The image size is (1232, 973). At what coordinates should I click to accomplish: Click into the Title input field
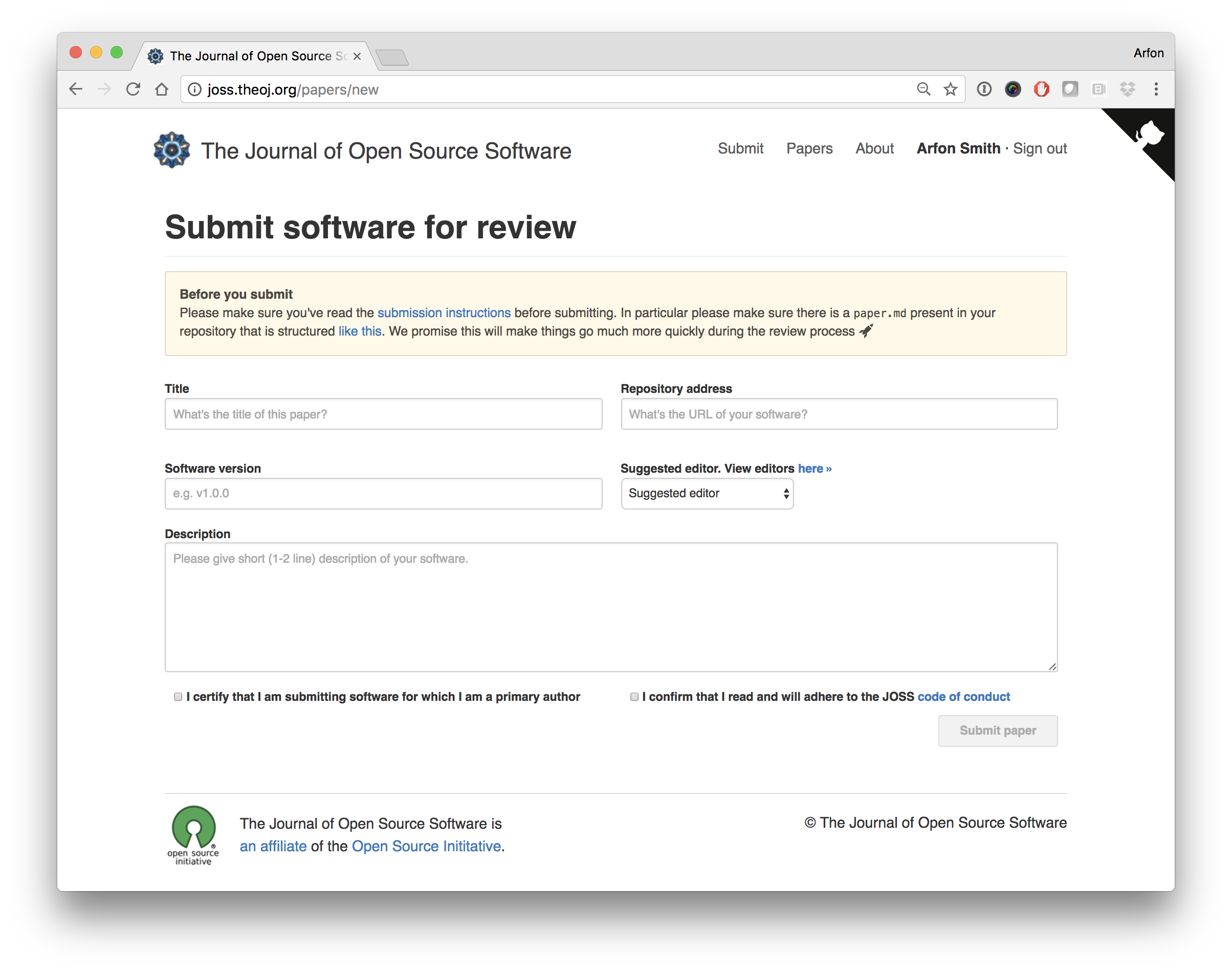coord(383,414)
